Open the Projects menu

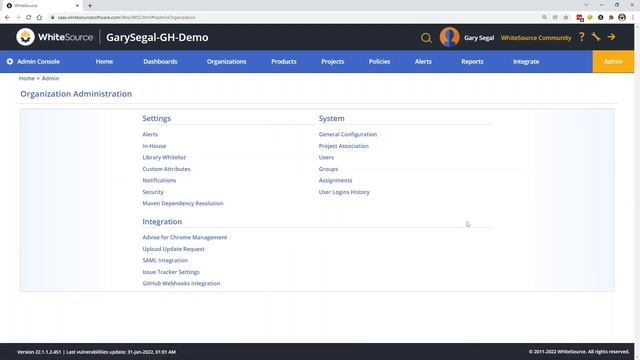[333, 62]
